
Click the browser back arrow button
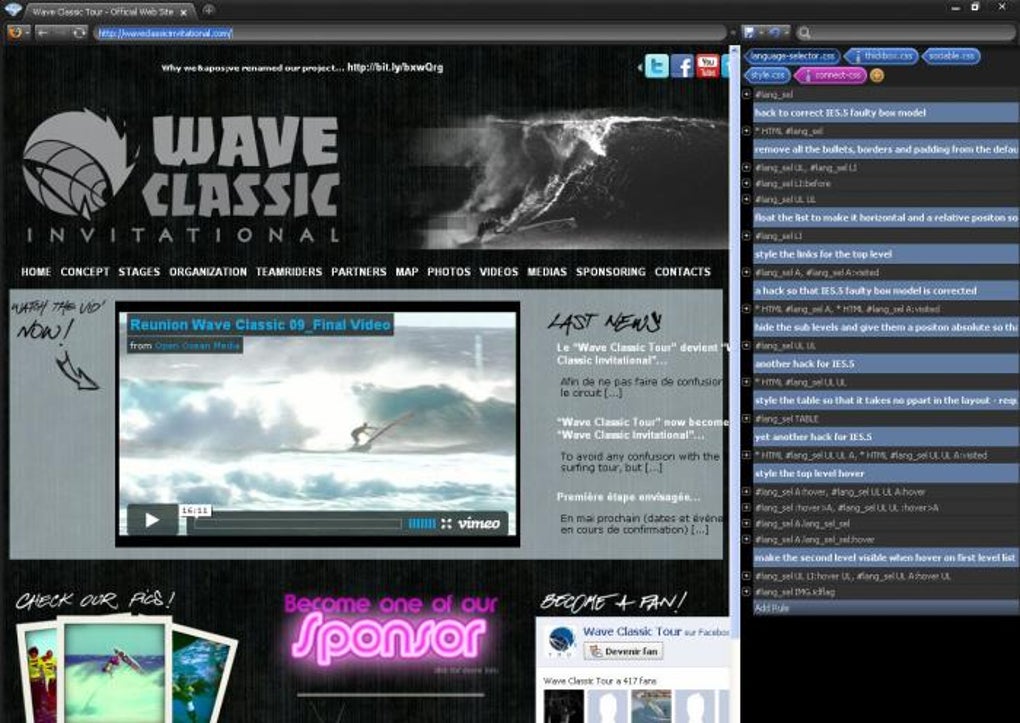[x=43, y=33]
